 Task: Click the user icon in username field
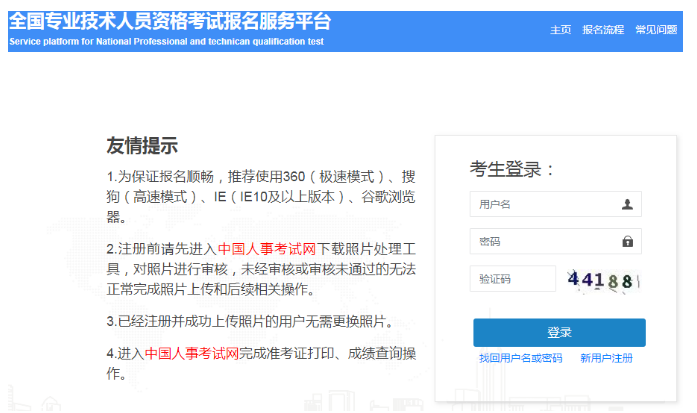click(x=627, y=205)
